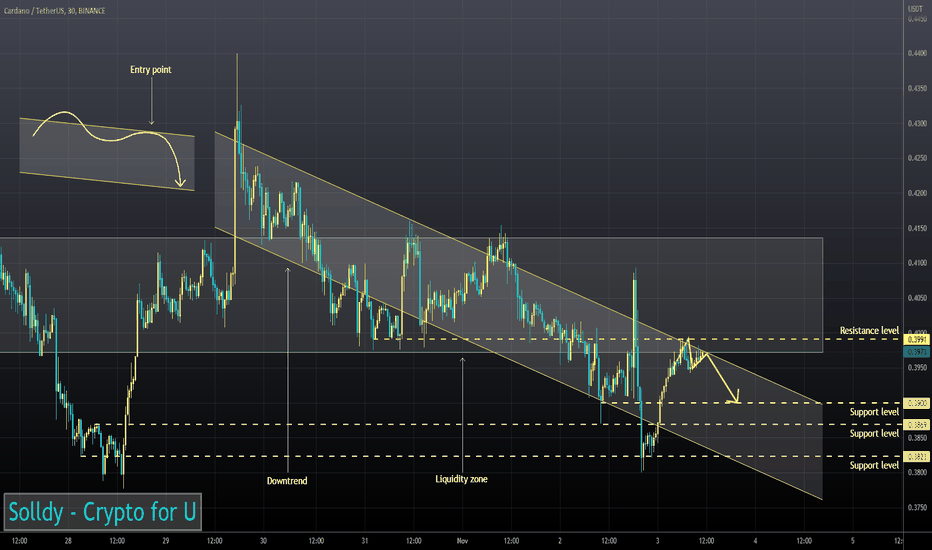Viewport: 932px width, 550px height.
Task: Click the '30' date on time axis
Action: 263,540
